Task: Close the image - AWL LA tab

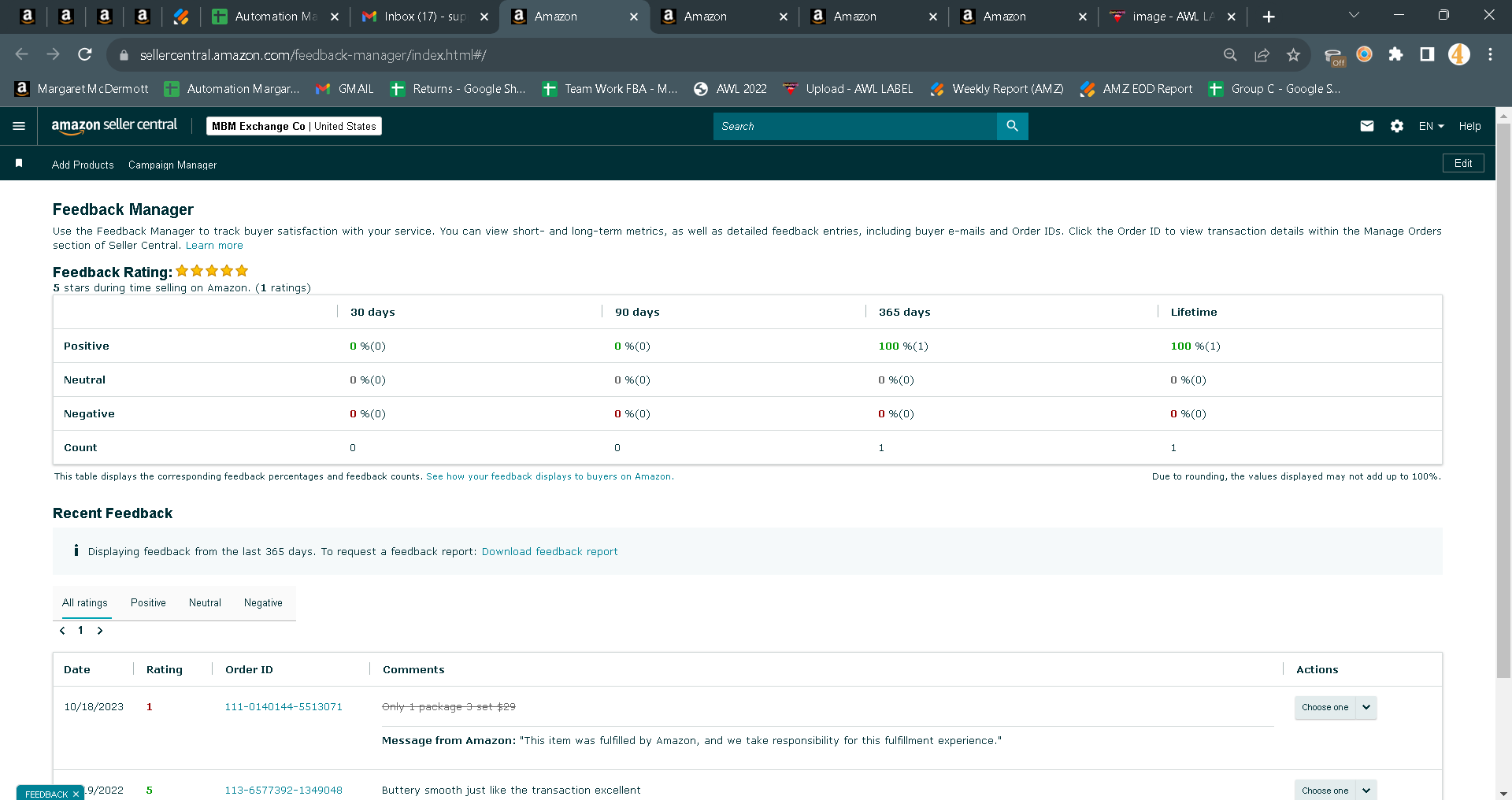Action: [x=1232, y=17]
